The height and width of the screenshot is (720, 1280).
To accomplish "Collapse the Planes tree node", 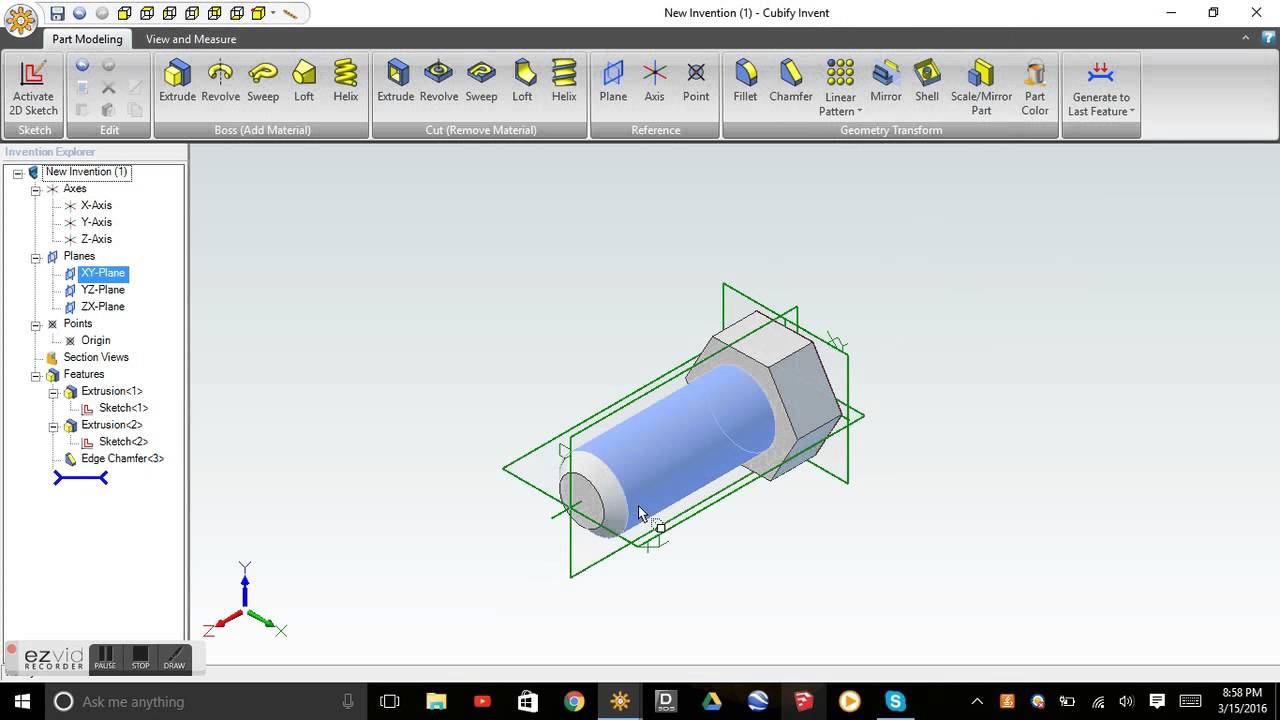I will 35,257.
